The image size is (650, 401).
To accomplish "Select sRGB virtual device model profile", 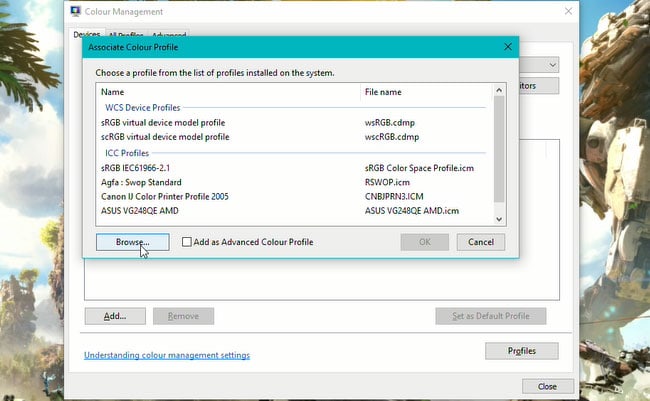I will 163,123.
